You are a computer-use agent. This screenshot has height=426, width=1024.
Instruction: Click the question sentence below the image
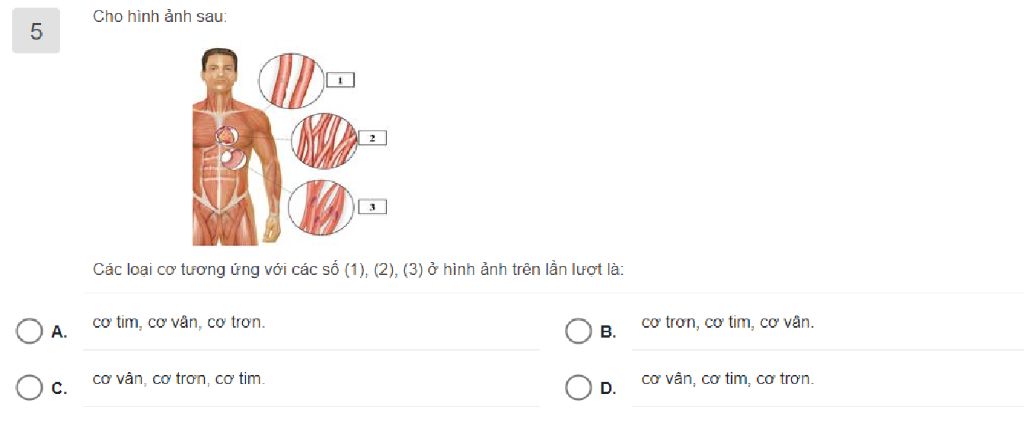click(358, 269)
